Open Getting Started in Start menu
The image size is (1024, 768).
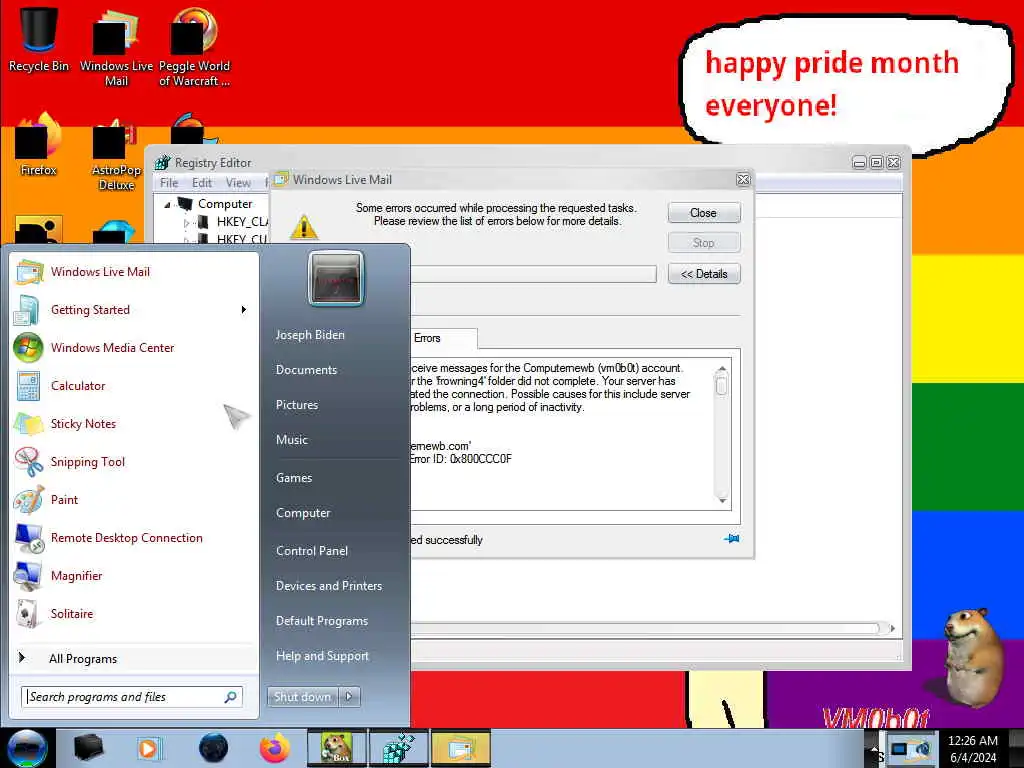pyautogui.click(x=134, y=310)
